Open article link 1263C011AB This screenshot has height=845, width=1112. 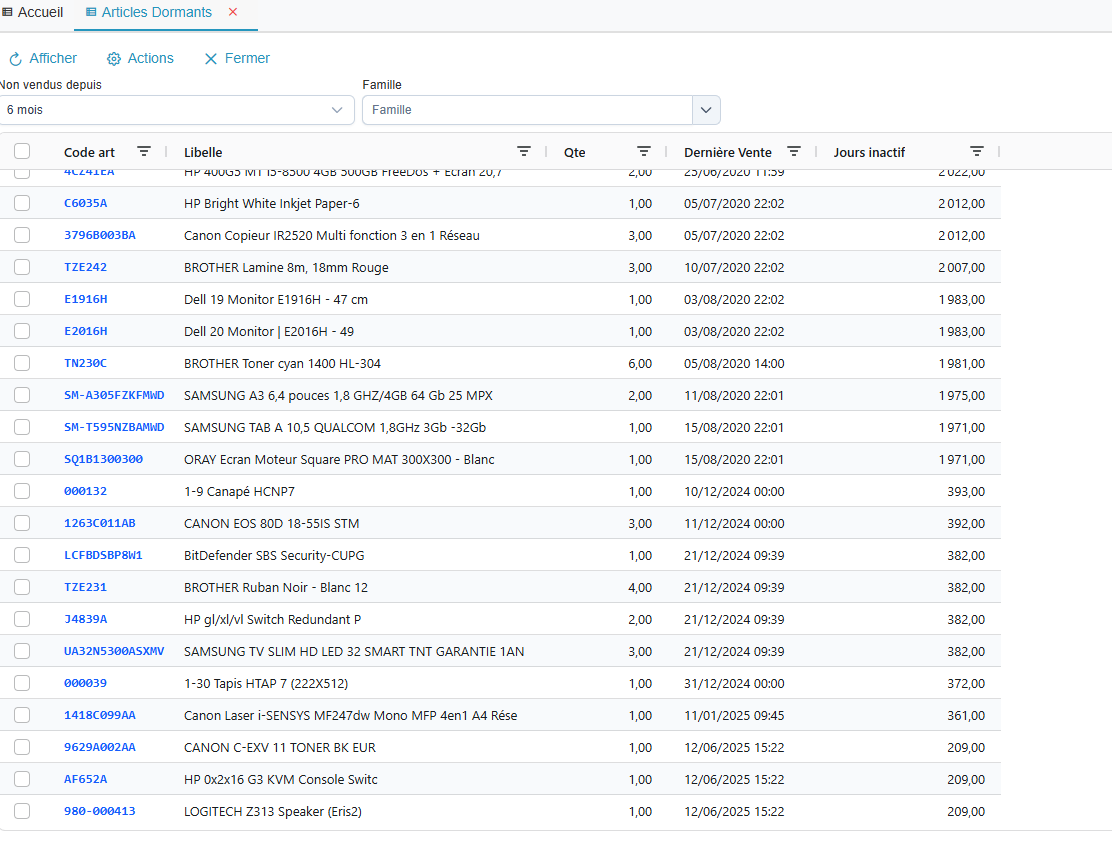[x=99, y=523]
